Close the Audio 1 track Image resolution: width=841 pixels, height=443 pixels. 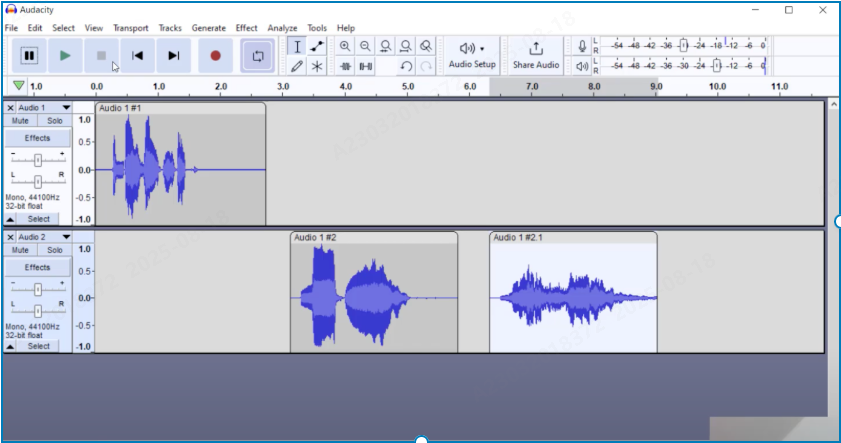(x=10, y=108)
